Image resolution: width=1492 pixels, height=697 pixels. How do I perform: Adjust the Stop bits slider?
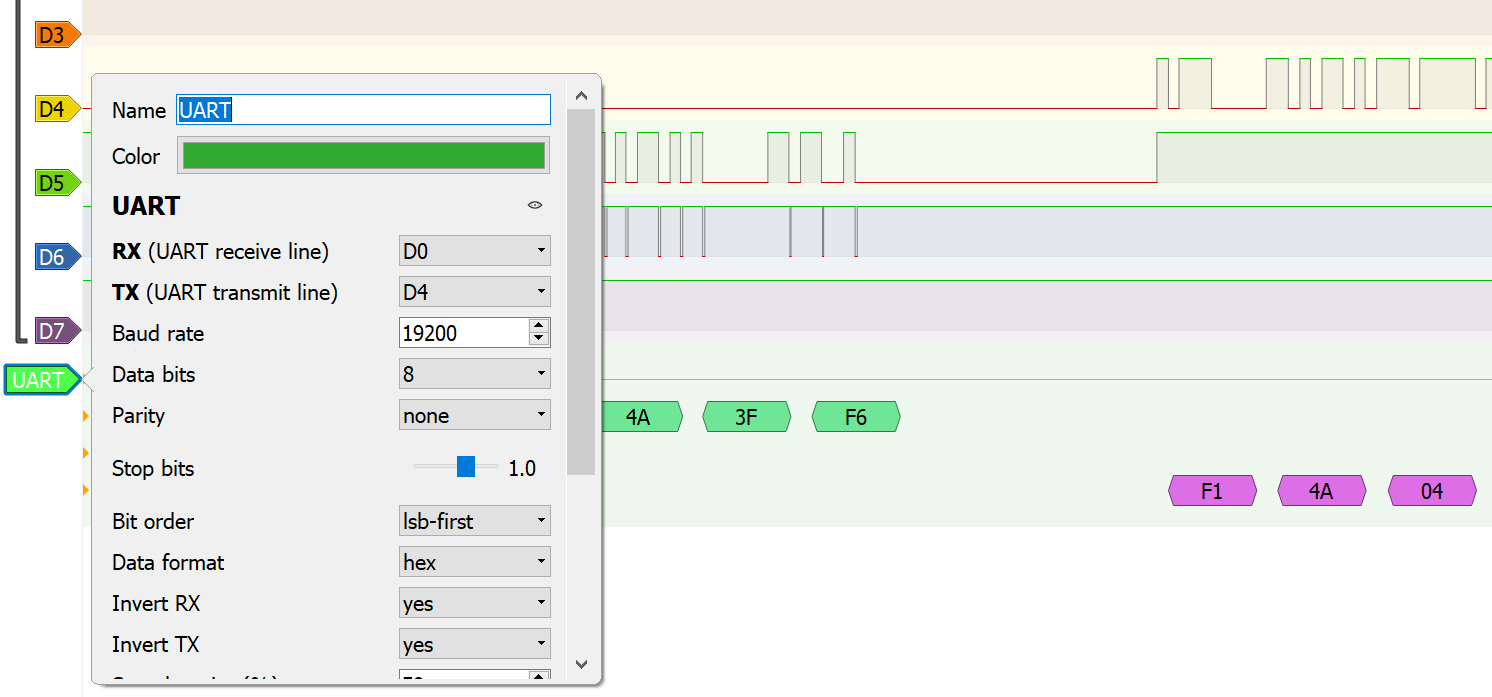pyautogui.click(x=464, y=466)
